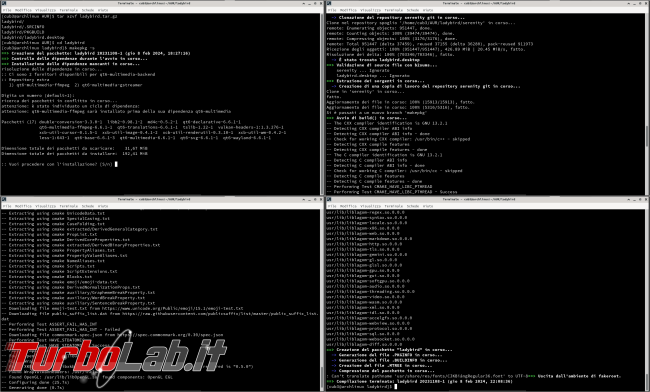This screenshot has height=392, width=650.
Task: Open Terminale menu in the liblagom listing terminal
Action: click(x=394, y=206)
